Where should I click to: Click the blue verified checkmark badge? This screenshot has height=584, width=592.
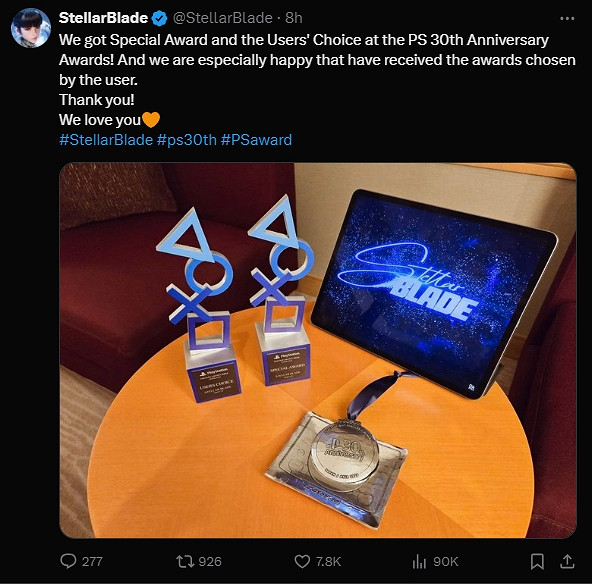(160, 18)
